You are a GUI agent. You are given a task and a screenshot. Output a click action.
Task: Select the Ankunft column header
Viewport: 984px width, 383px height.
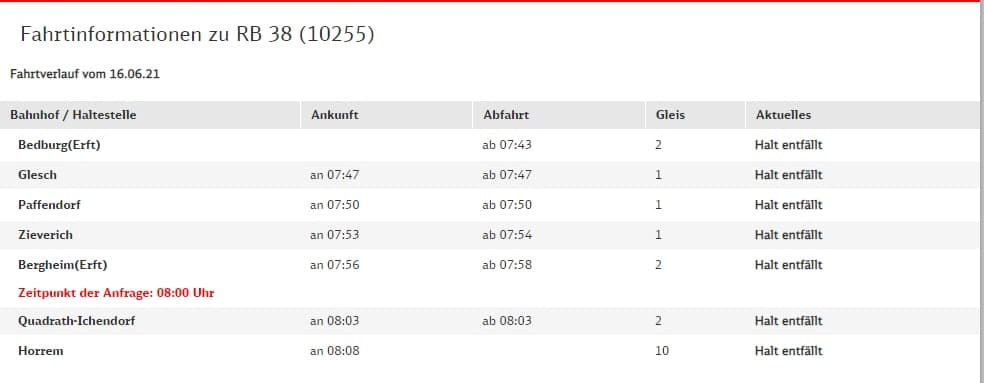point(334,115)
